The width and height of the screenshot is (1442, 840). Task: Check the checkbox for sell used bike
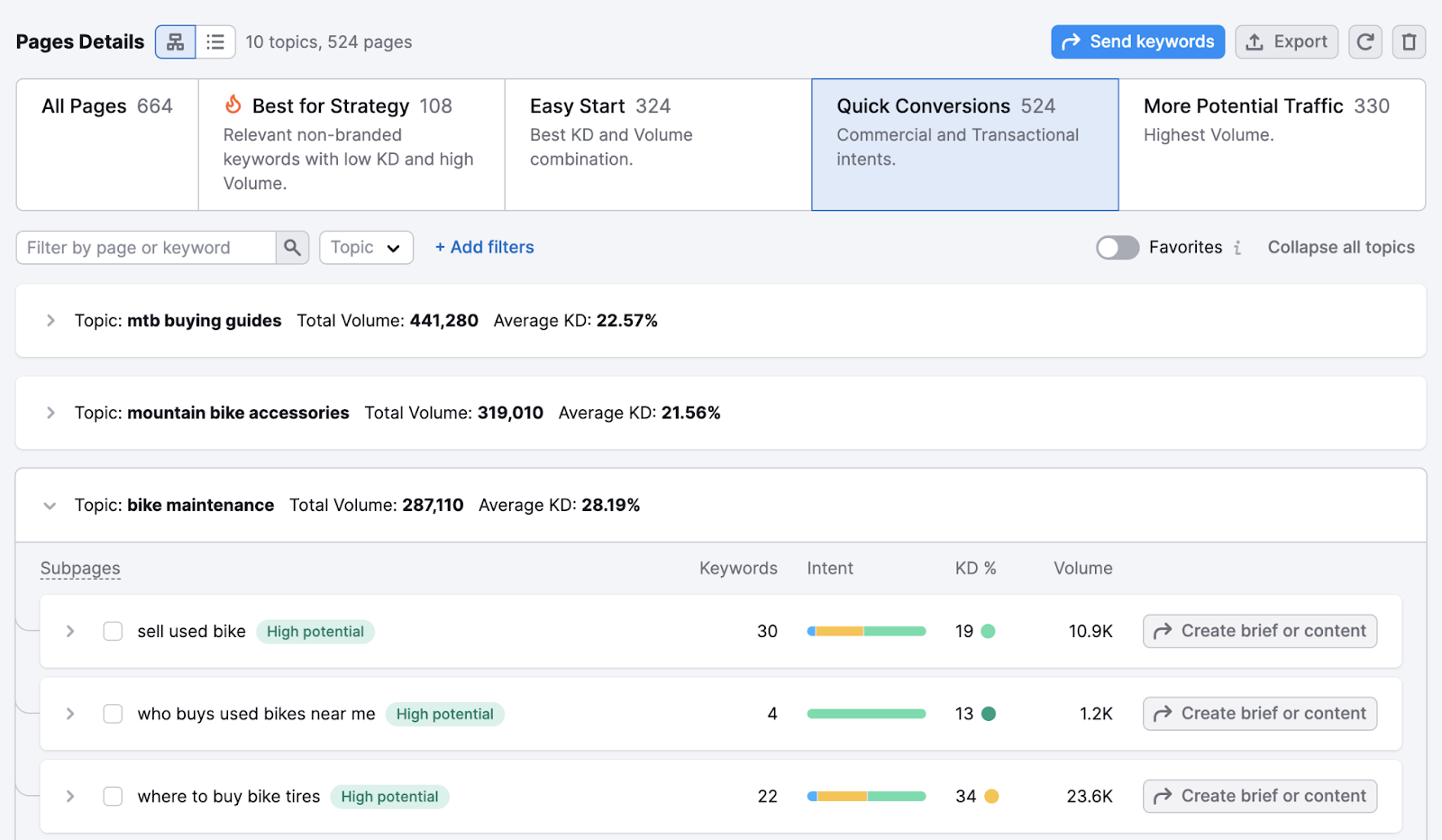(113, 631)
